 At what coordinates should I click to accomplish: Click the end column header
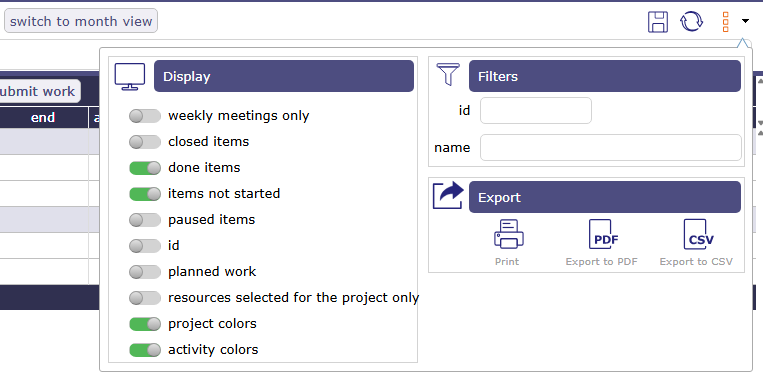click(43, 118)
